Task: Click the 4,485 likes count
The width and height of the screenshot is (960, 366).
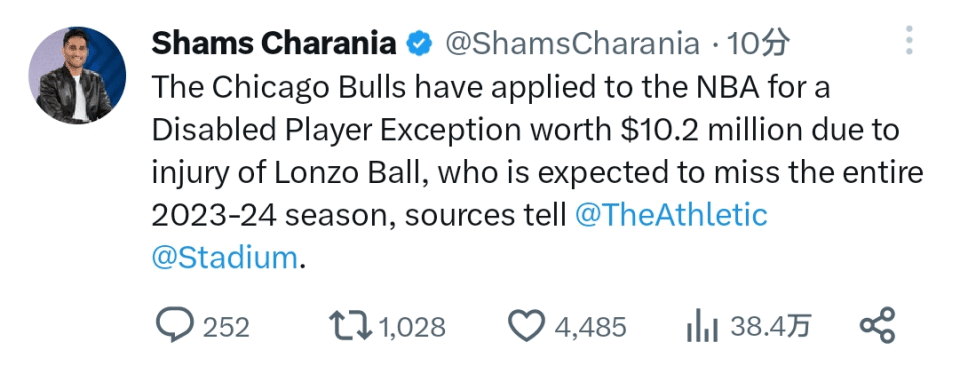Action: pos(590,327)
